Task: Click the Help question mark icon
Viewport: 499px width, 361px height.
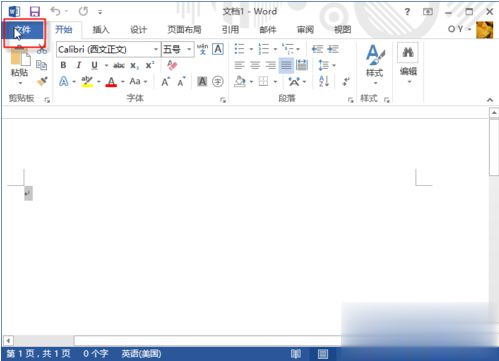Action: click(407, 12)
